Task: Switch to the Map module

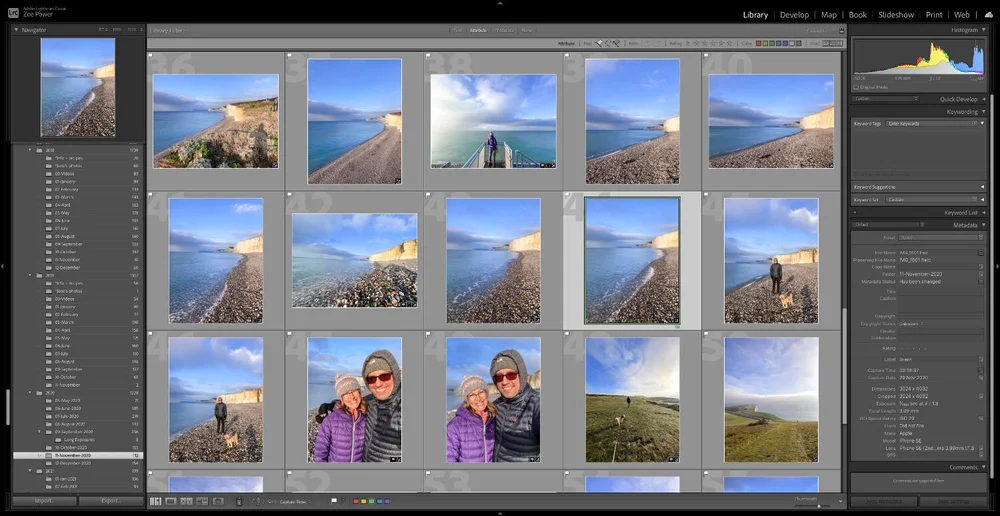Action: 829,15
